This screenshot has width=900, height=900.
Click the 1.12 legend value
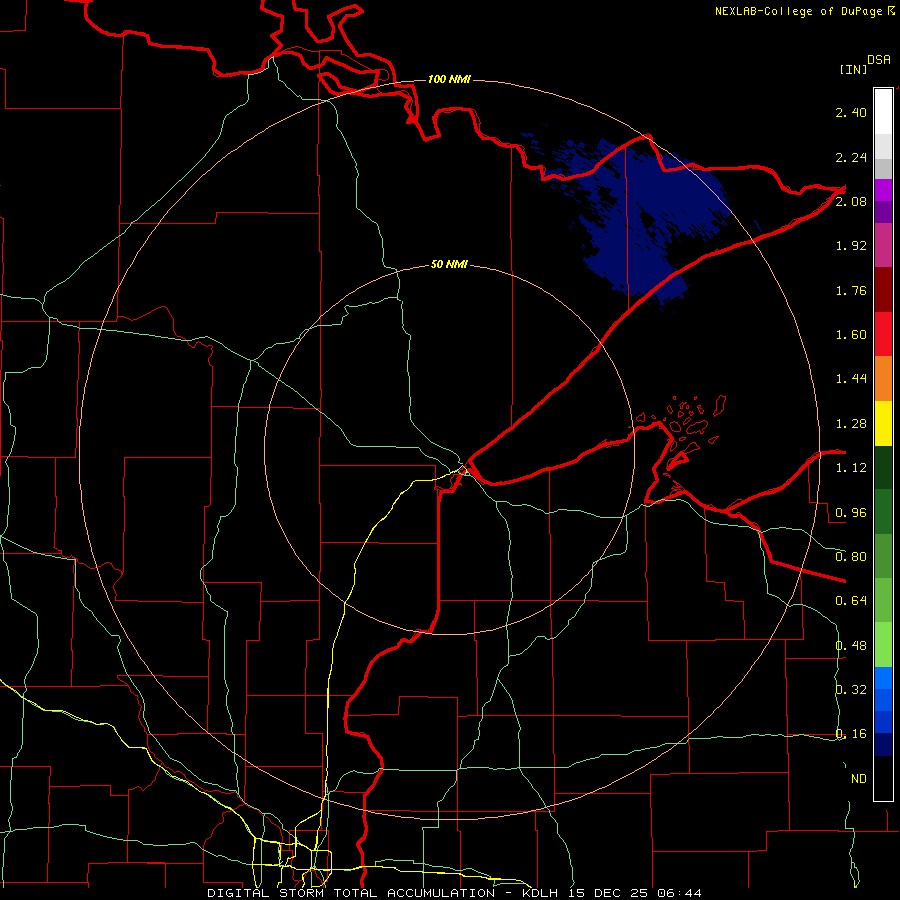pyautogui.click(x=851, y=468)
